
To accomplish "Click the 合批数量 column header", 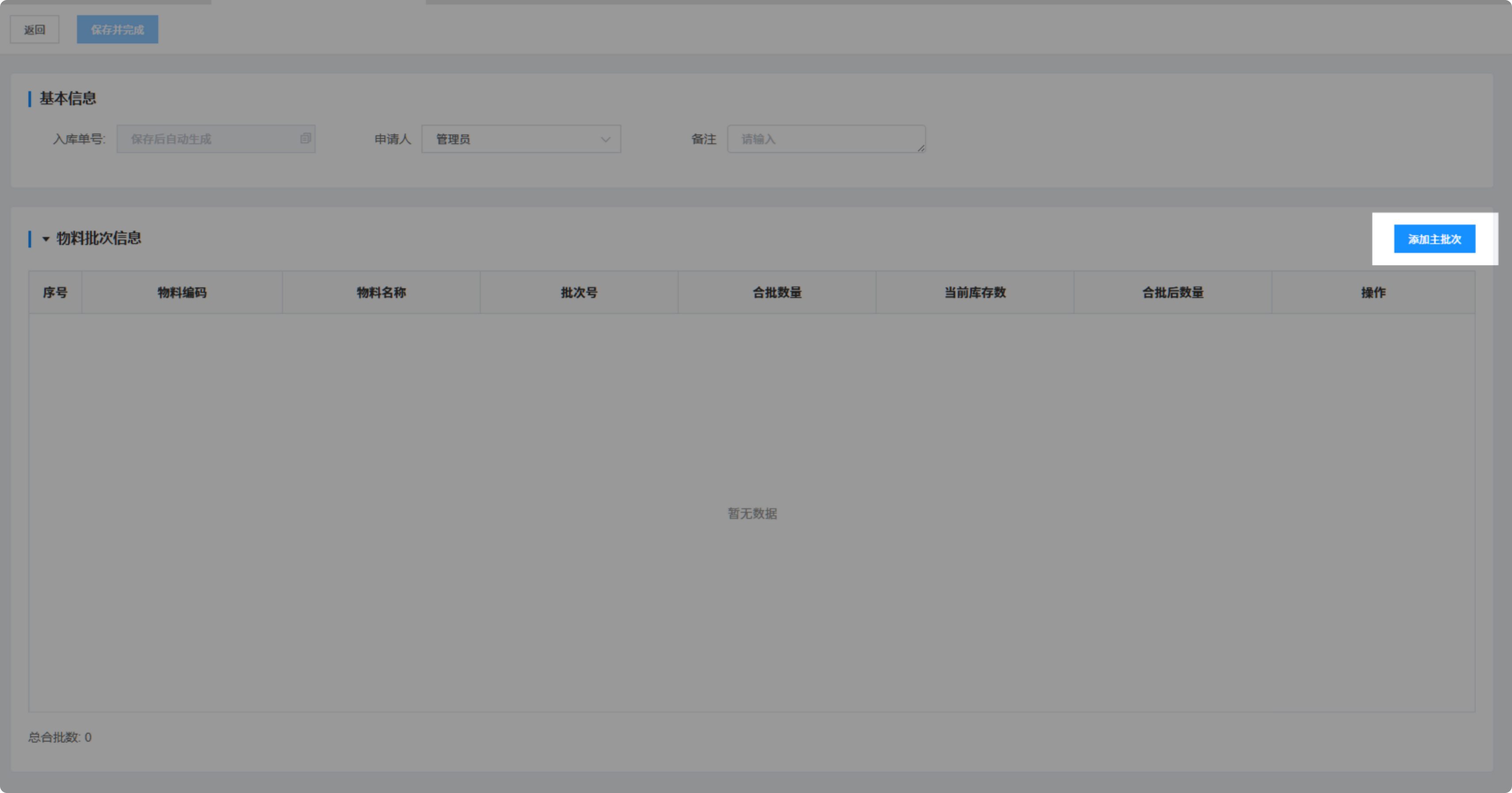I will pyautogui.click(x=777, y=293).
